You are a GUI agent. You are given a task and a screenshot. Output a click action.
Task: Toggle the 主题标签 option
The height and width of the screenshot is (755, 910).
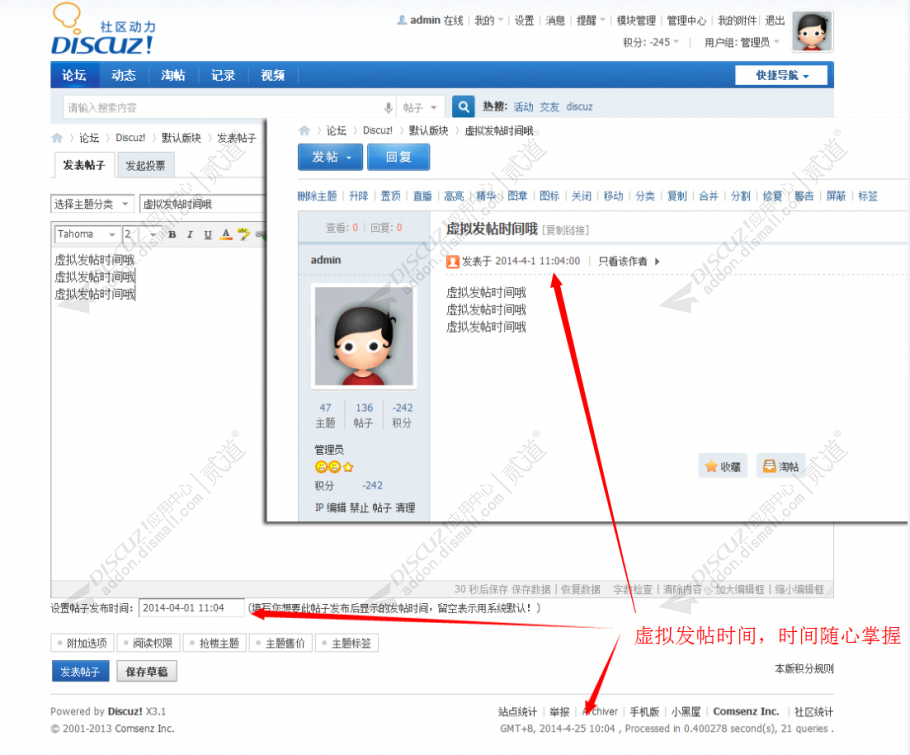pyautogui.click(x=346, y=643)
